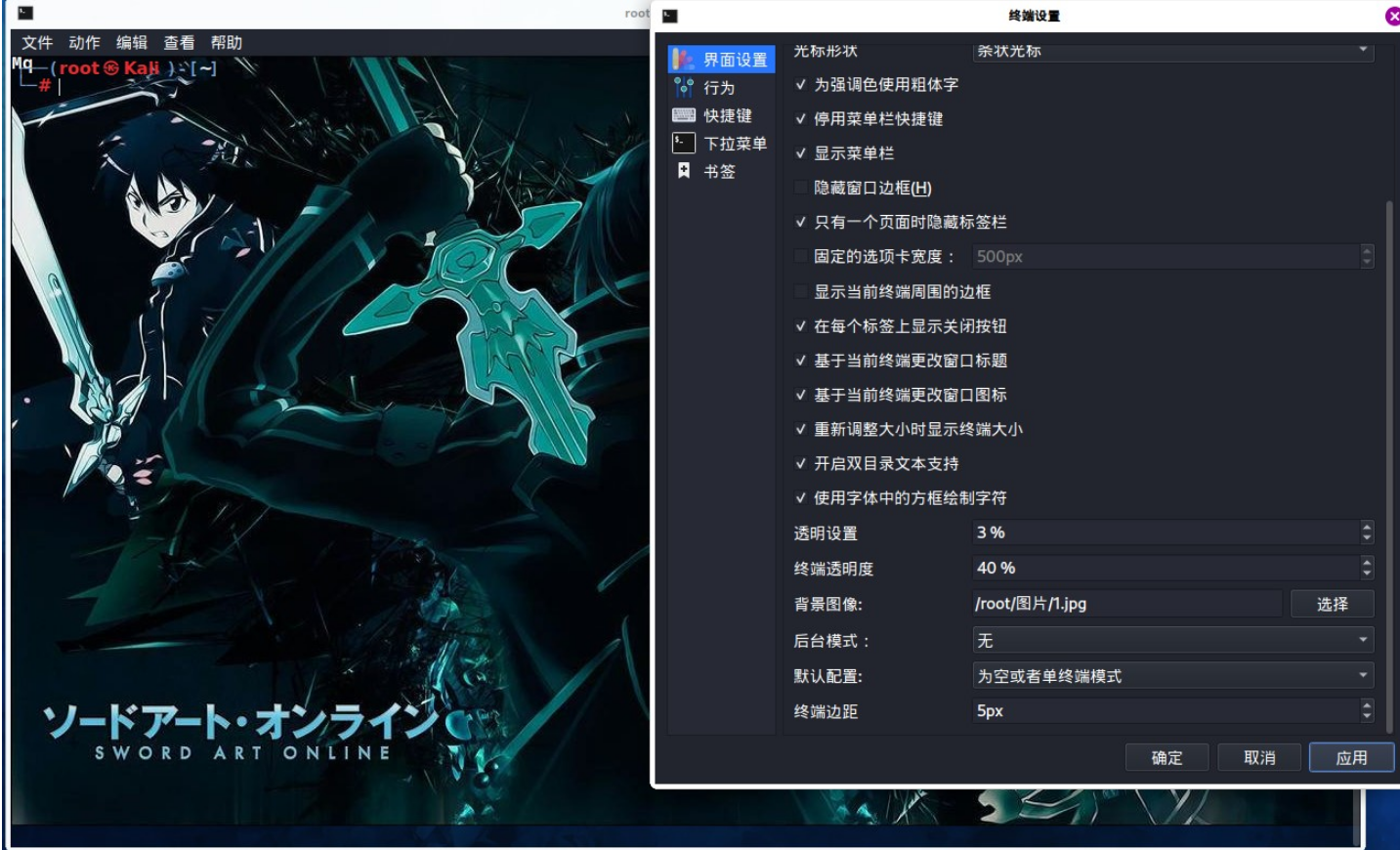Screen dimensions: 1400x850
Task: Open the 文件 menu in terminal
Action: coord(37,43)
